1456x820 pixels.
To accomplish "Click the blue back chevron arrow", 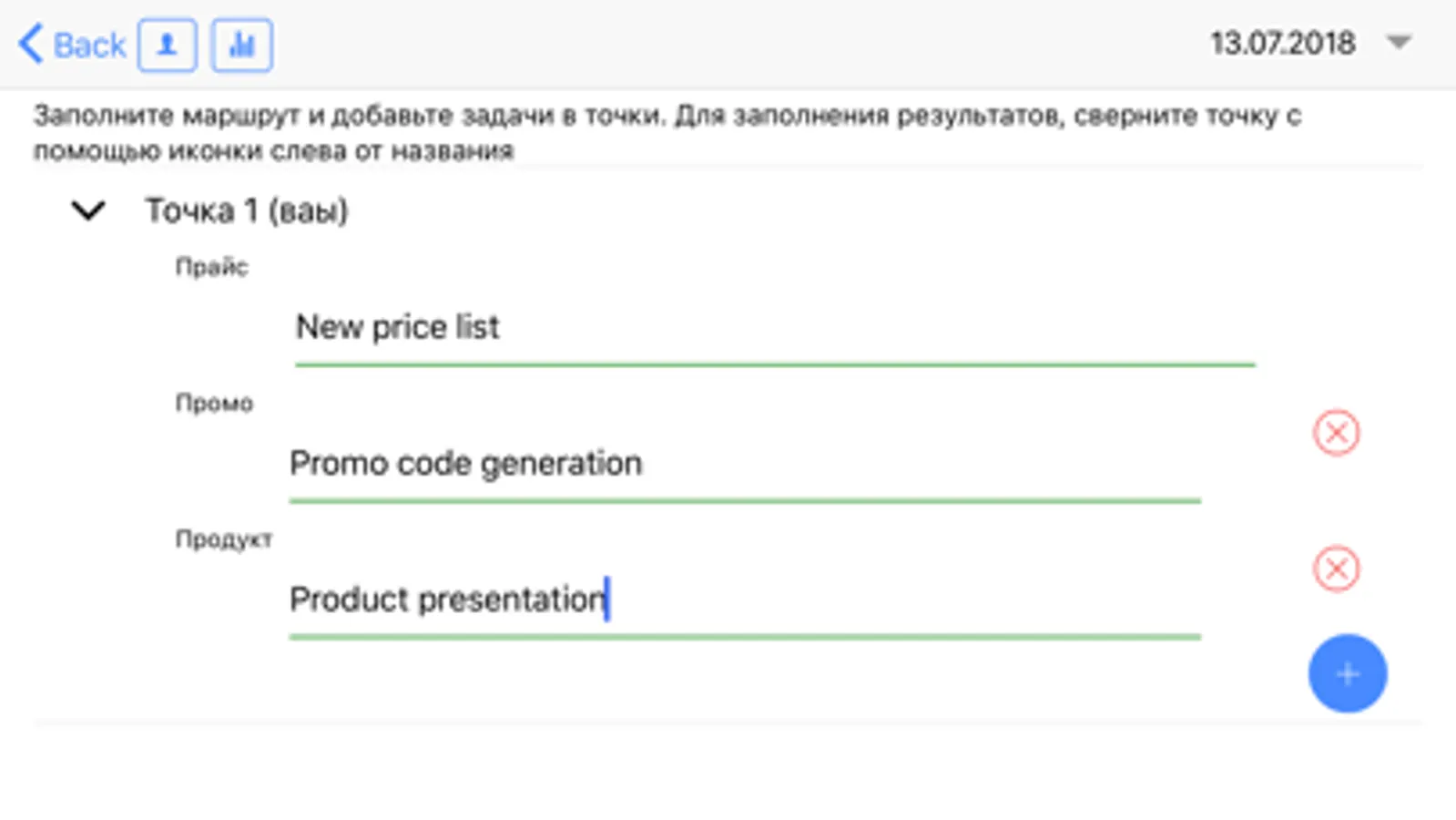I will pos(31,44).
